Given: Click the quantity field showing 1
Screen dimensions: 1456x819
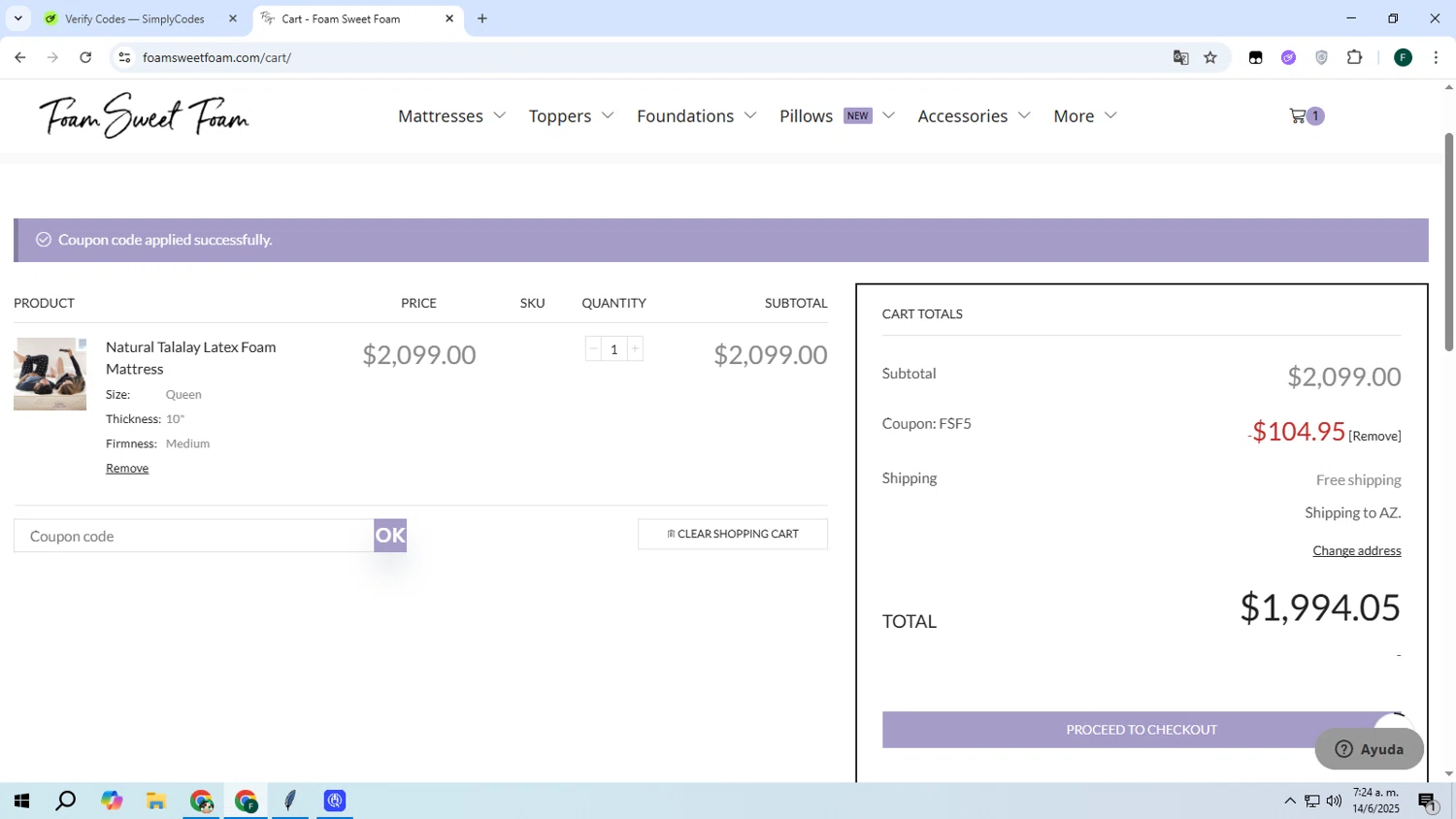Looking at the screenshot, I should click(x=614, y=348).
